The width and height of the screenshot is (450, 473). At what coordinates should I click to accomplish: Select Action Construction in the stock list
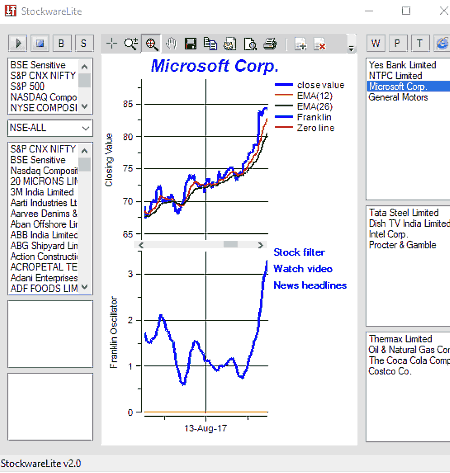tap(44, 256)
